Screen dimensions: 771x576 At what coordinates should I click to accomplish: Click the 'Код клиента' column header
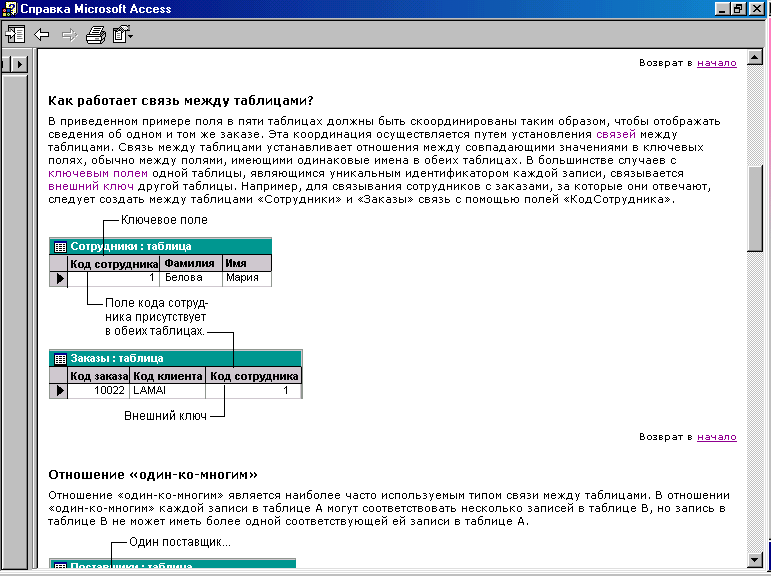click(x=168, y=376)
